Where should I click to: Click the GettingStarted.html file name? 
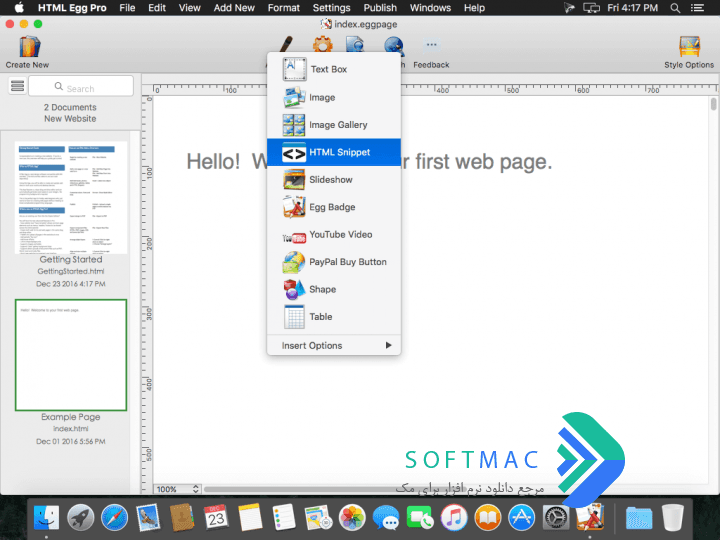tap(71, 271)
